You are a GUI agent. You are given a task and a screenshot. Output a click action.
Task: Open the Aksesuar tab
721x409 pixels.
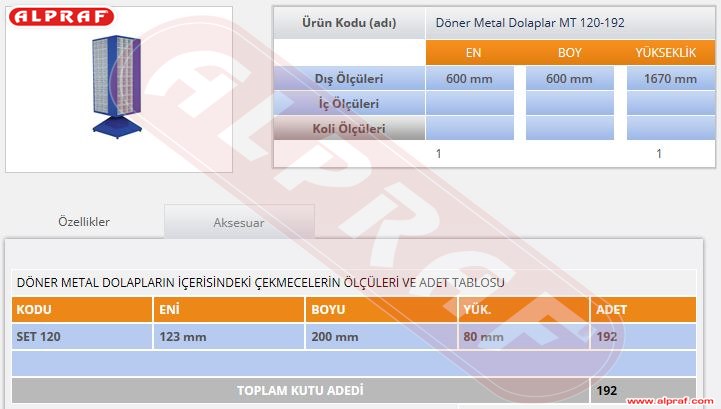point(239,223)
